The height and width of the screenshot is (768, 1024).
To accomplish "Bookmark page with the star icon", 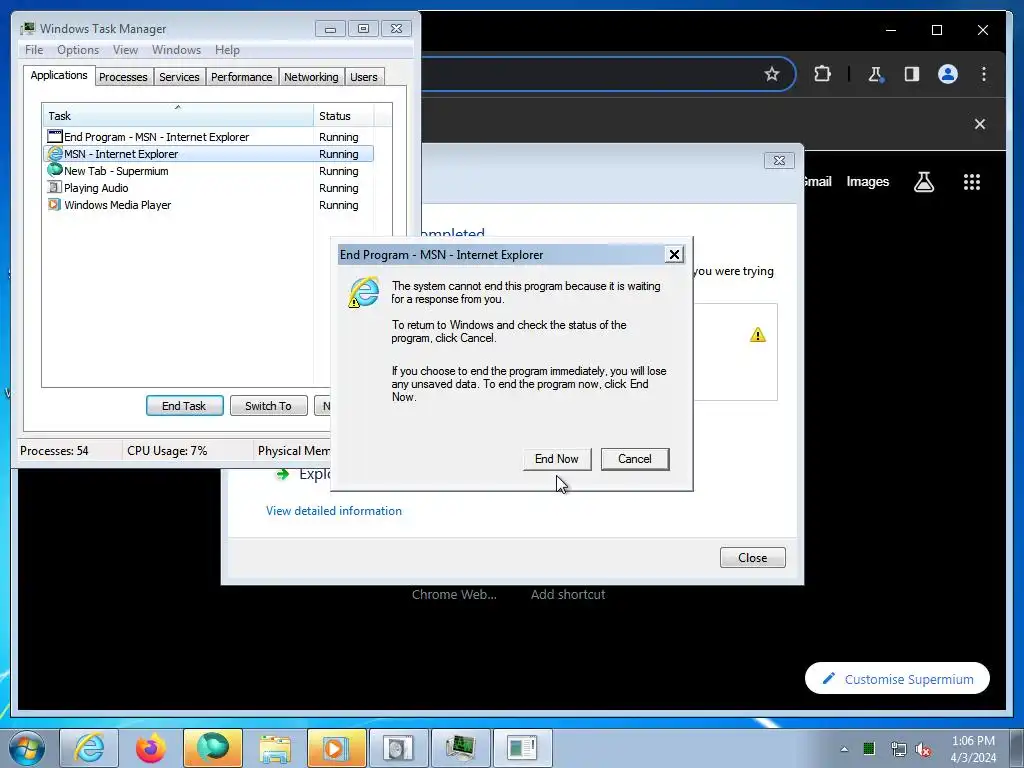I will pyautogui.click(x=772, y=74).
